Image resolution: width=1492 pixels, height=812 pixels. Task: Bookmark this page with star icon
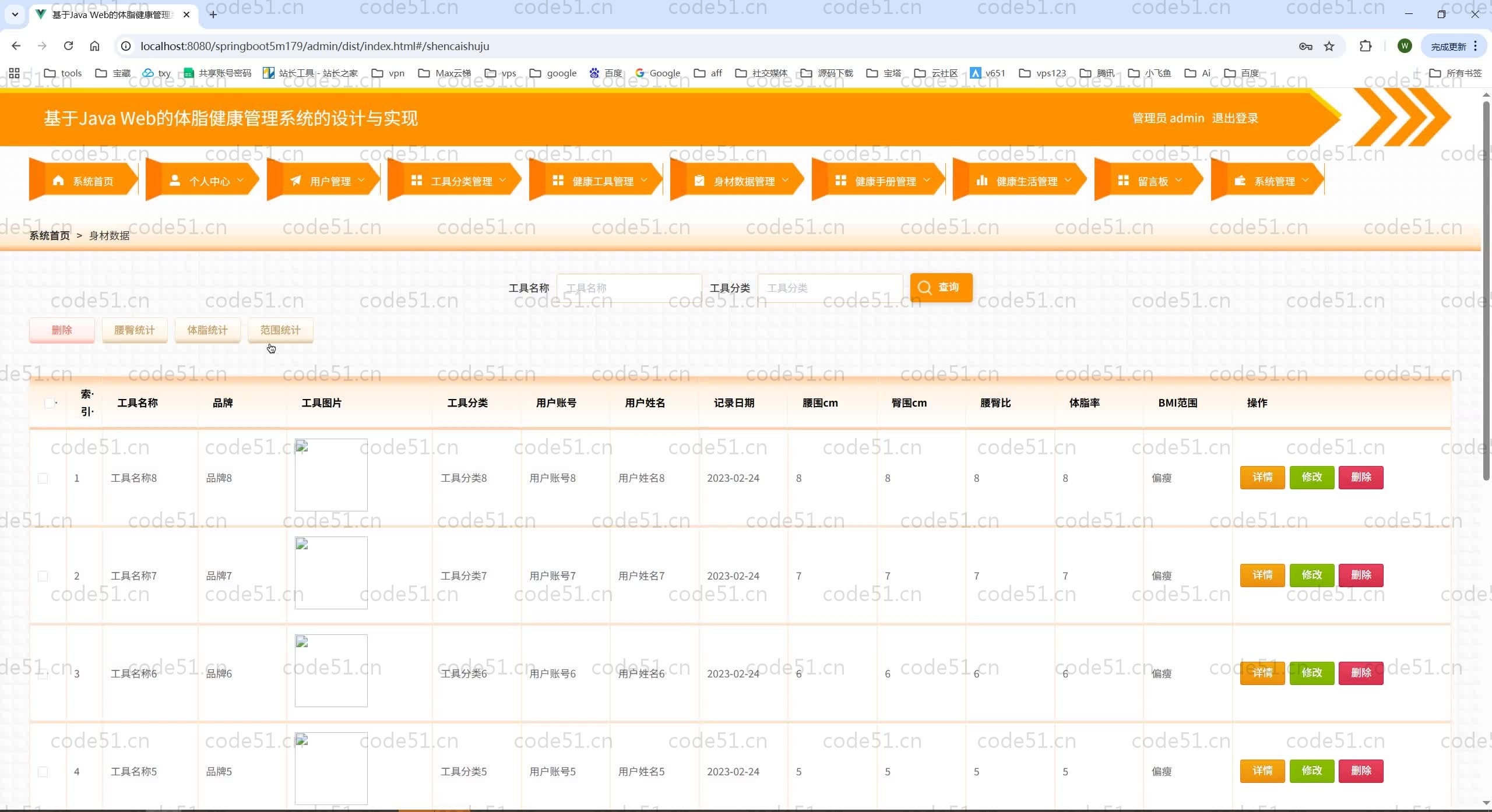[1329, 46]
